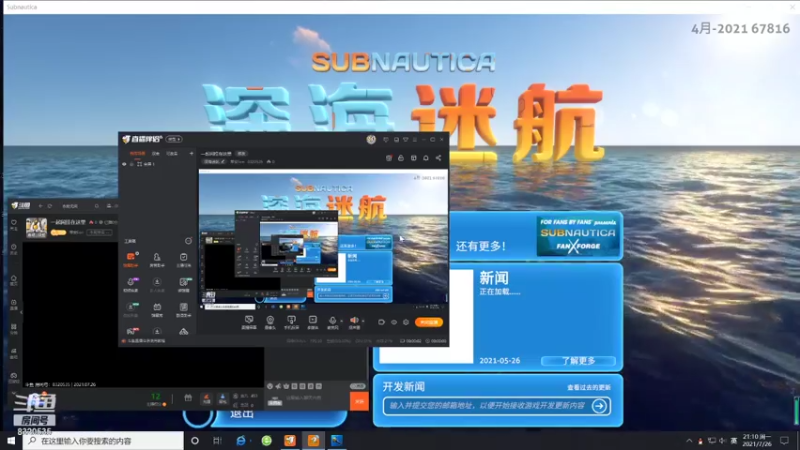Open the Subnautica Fan Forge banner
This screenshot has width=800, height=450.
(x=578, y=236)
